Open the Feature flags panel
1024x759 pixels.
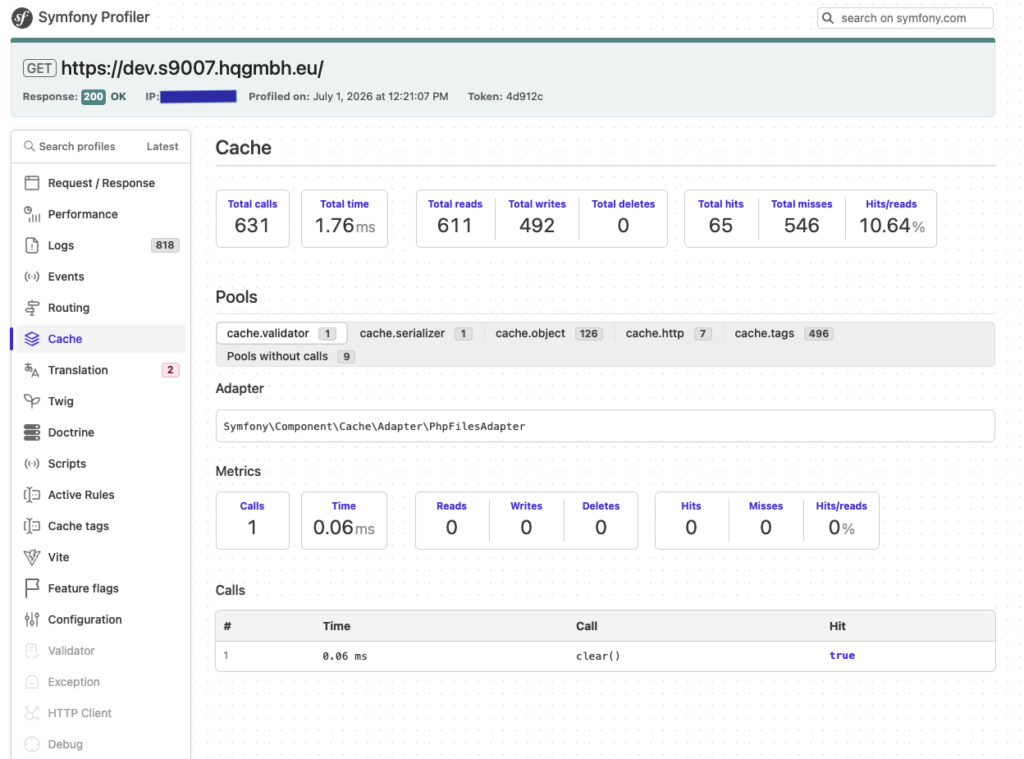[101, 589]
